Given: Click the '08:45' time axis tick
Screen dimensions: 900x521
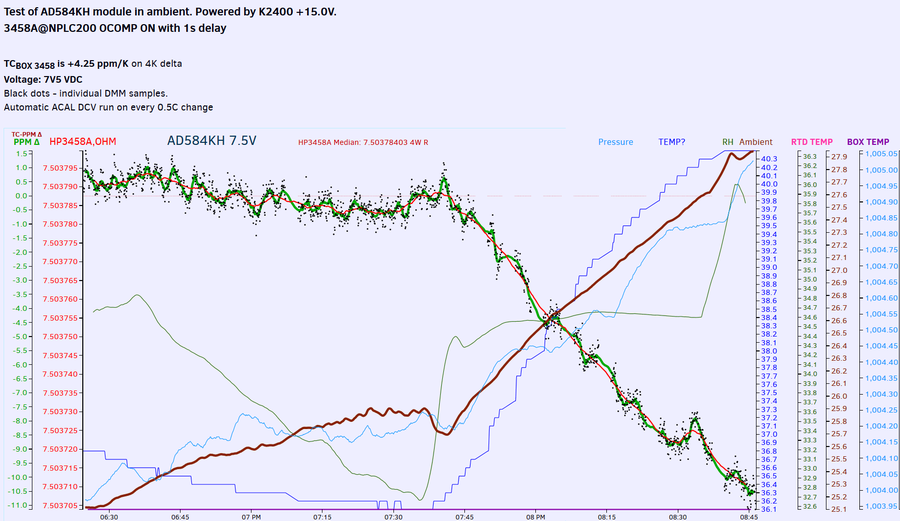Looking at the screenshot, I should tap(749, 517).
